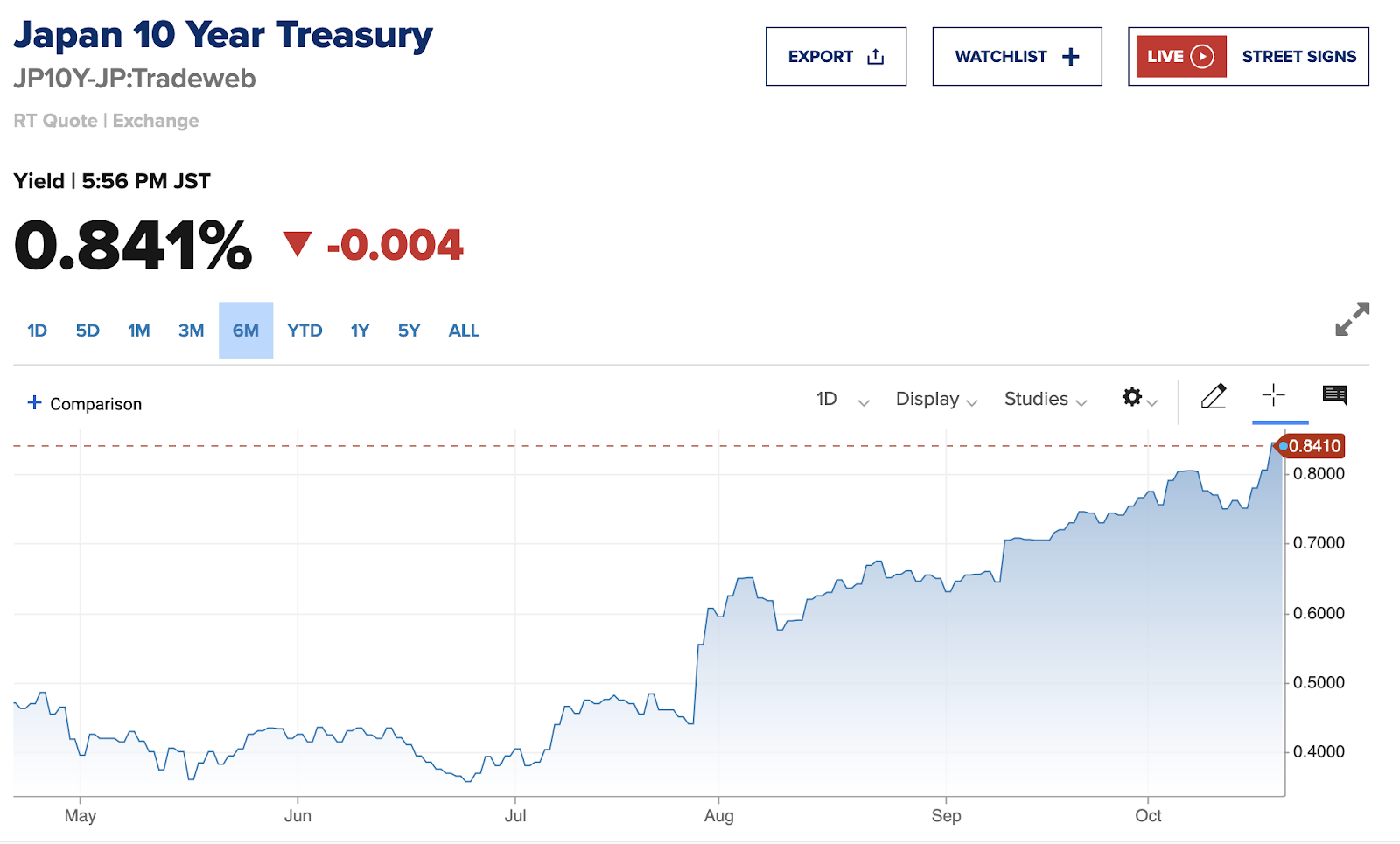Click the live play circle icon
This screenshot has width=1400, height=844.
tap(1203, 57)
